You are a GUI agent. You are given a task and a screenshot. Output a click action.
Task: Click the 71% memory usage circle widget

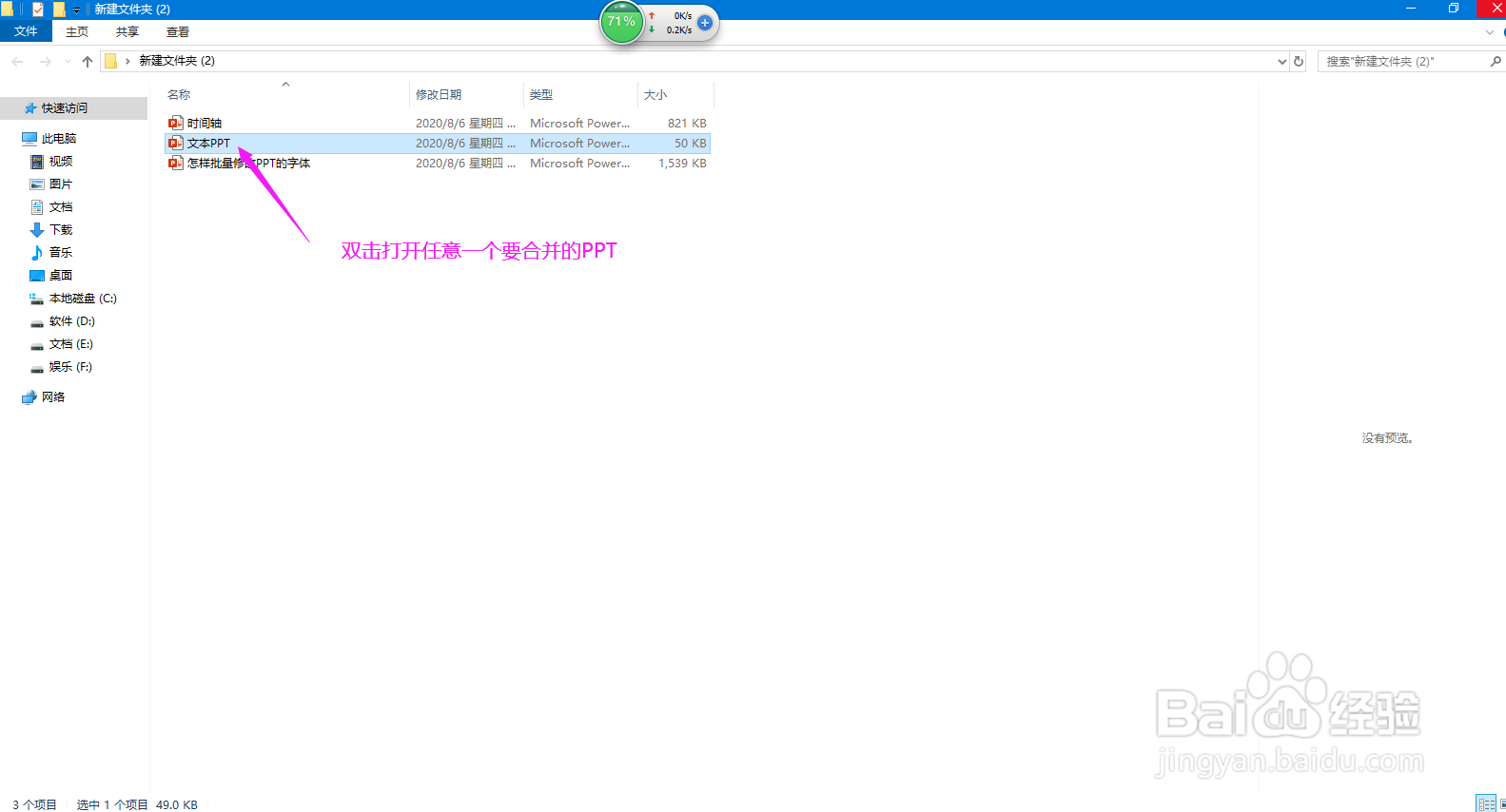coord(622,22)
